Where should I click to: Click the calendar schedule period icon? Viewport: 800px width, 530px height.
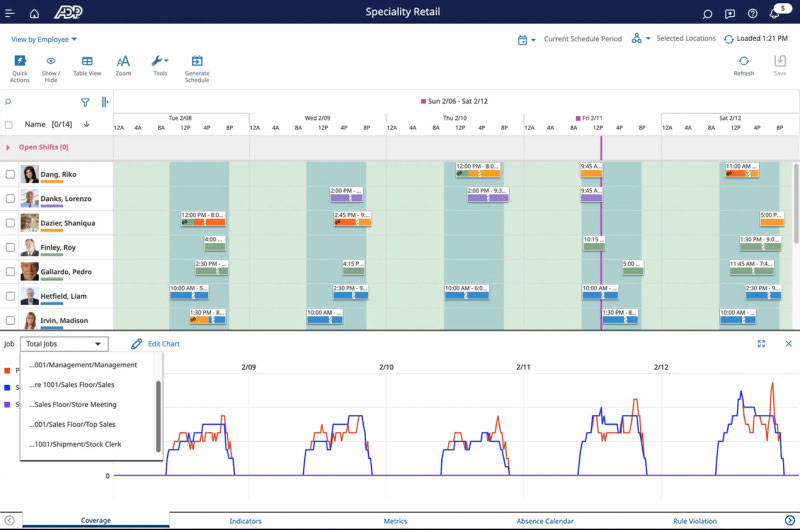pyautogui.click(x=522, y=40)
